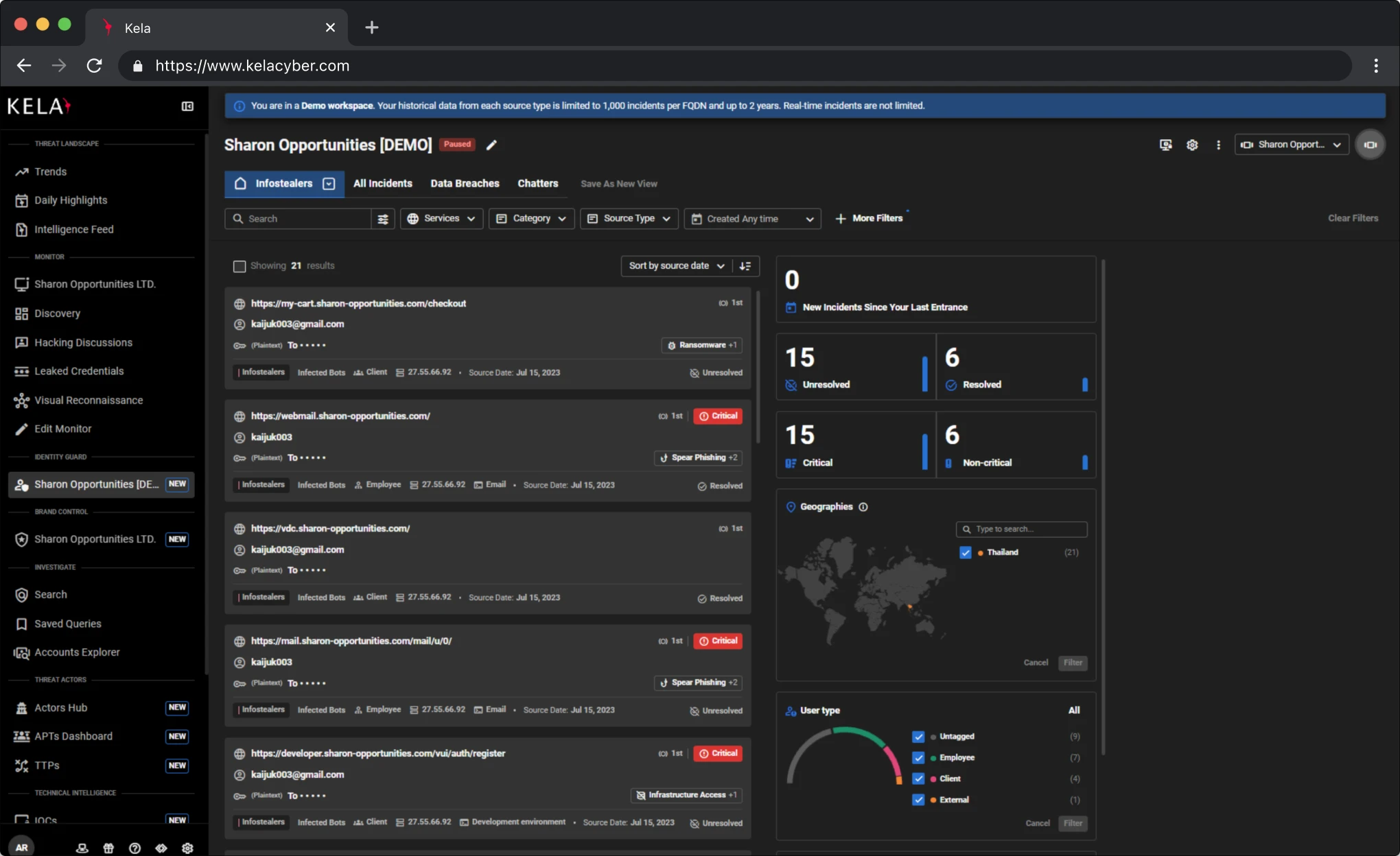Screen dimensions: 1400x856
Task: Apply the Geographies Filter button
Action: (1073, 663)
